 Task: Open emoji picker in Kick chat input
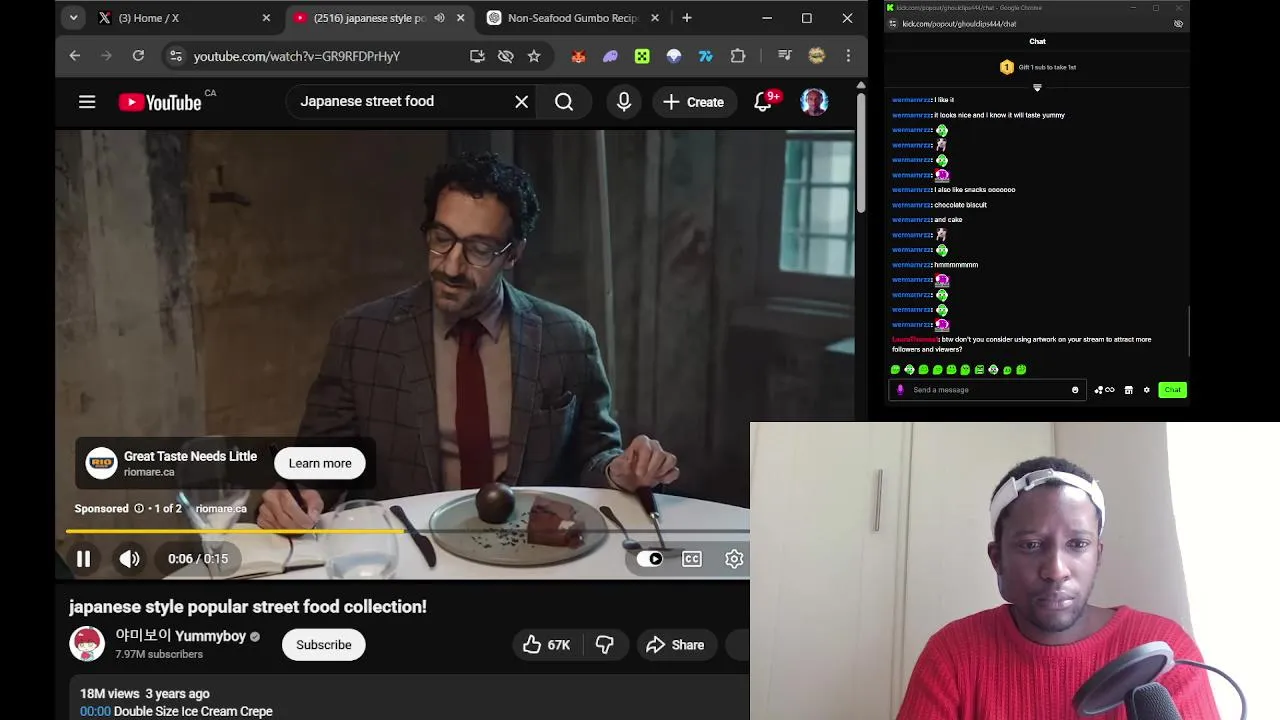click(1075, 390)
